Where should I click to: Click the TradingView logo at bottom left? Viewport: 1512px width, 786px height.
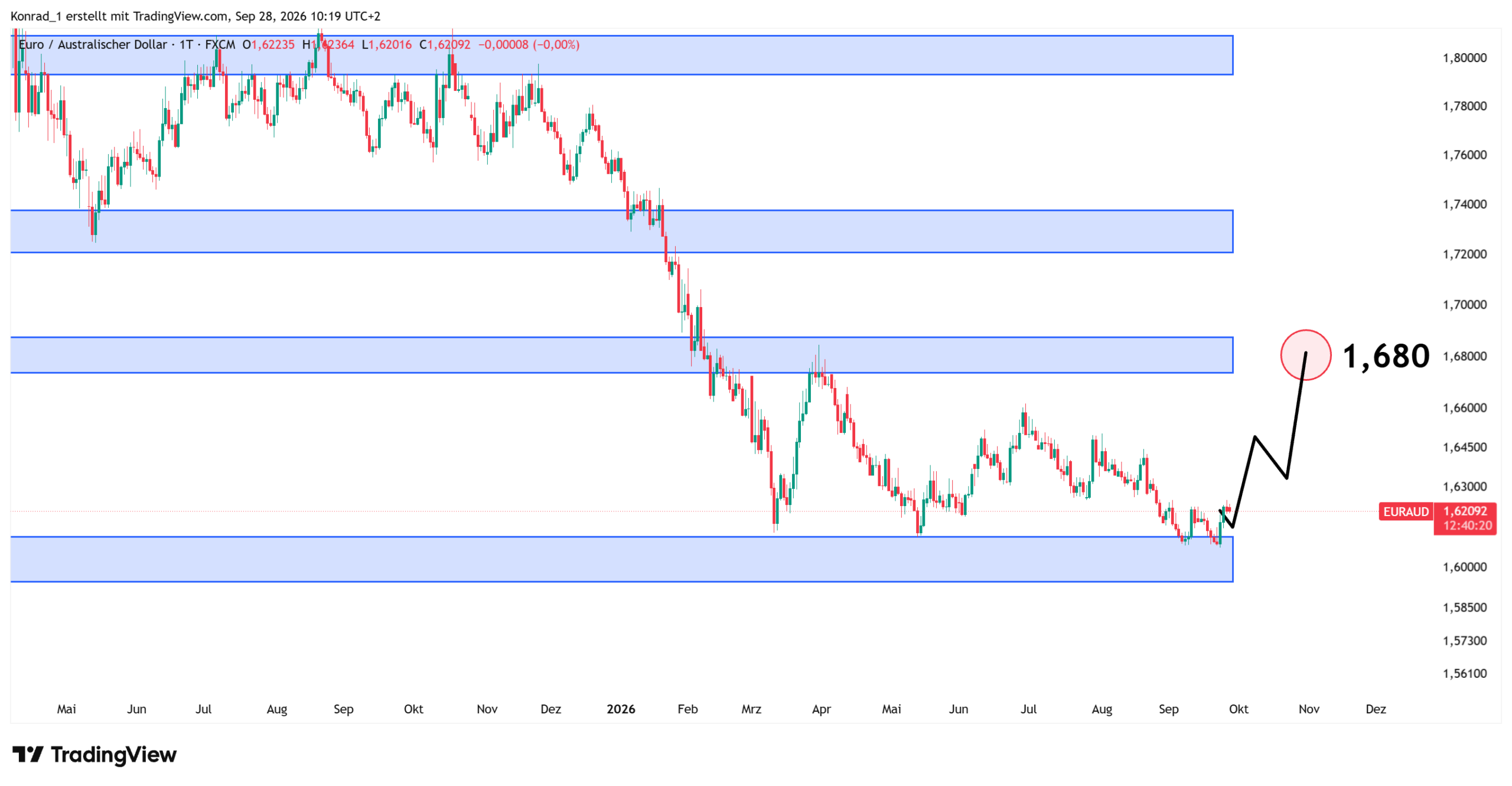coord(94,754)
